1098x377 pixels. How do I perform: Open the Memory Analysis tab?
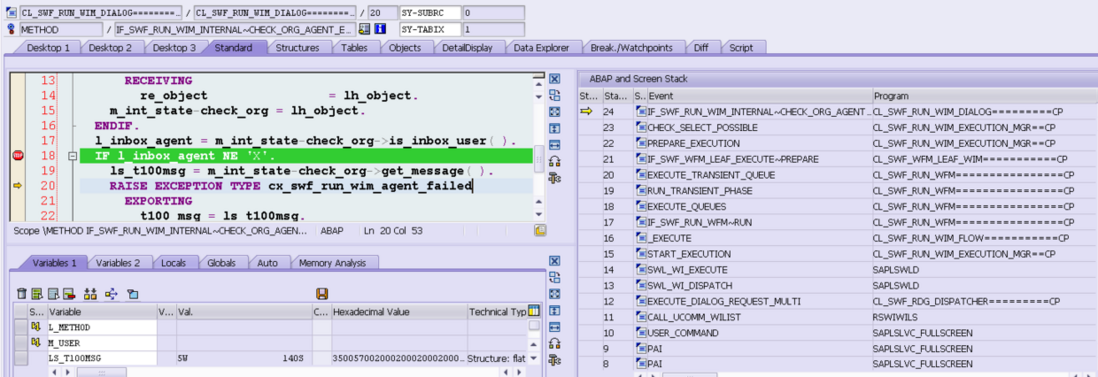[332, 263]
